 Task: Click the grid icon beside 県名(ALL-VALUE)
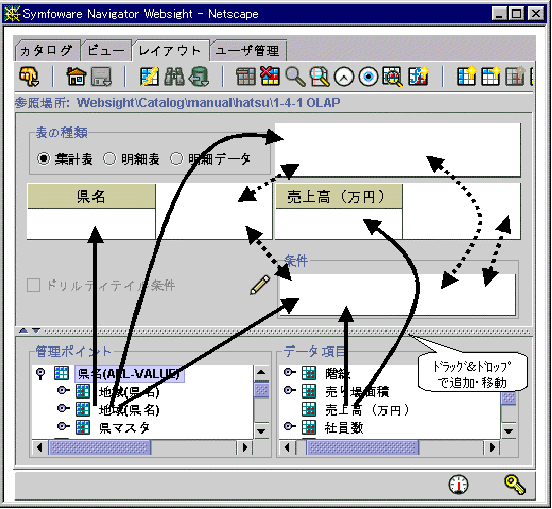[x=61, y=373]
